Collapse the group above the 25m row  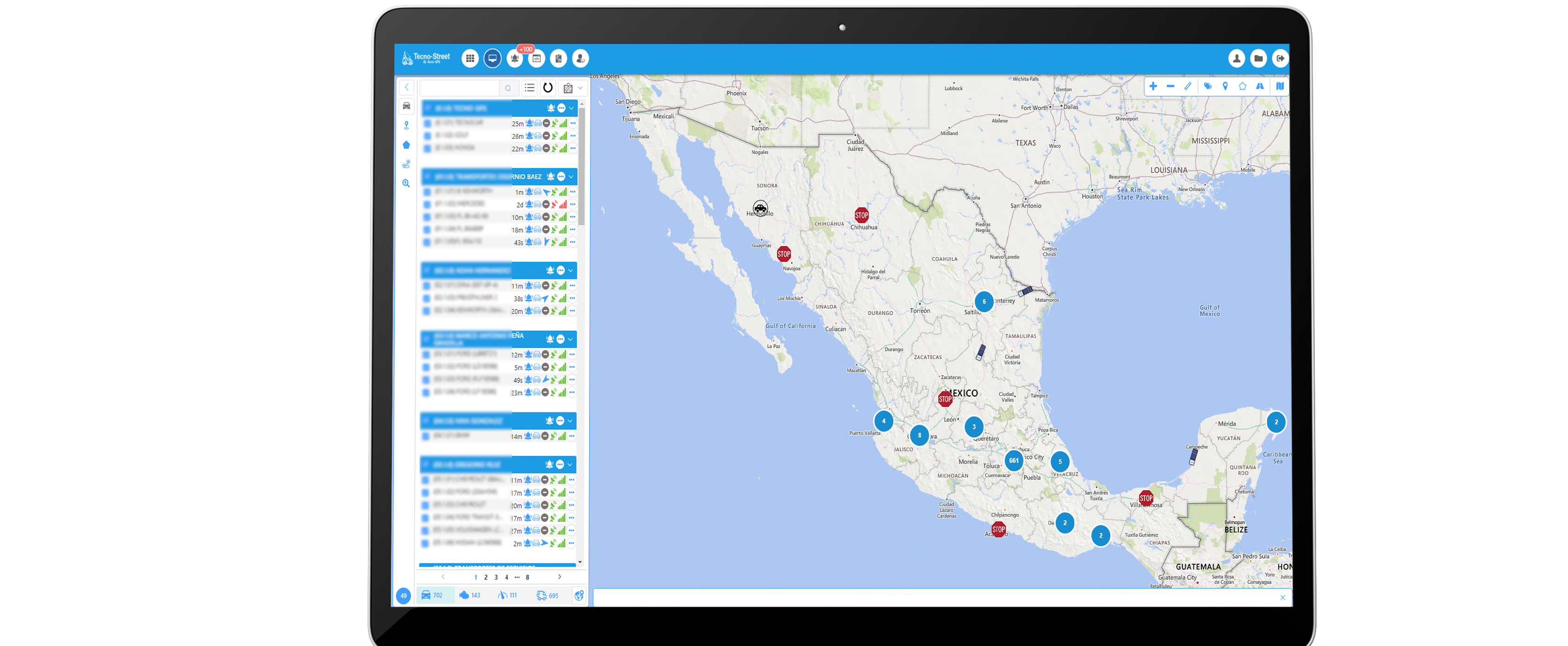click(571, 108)
